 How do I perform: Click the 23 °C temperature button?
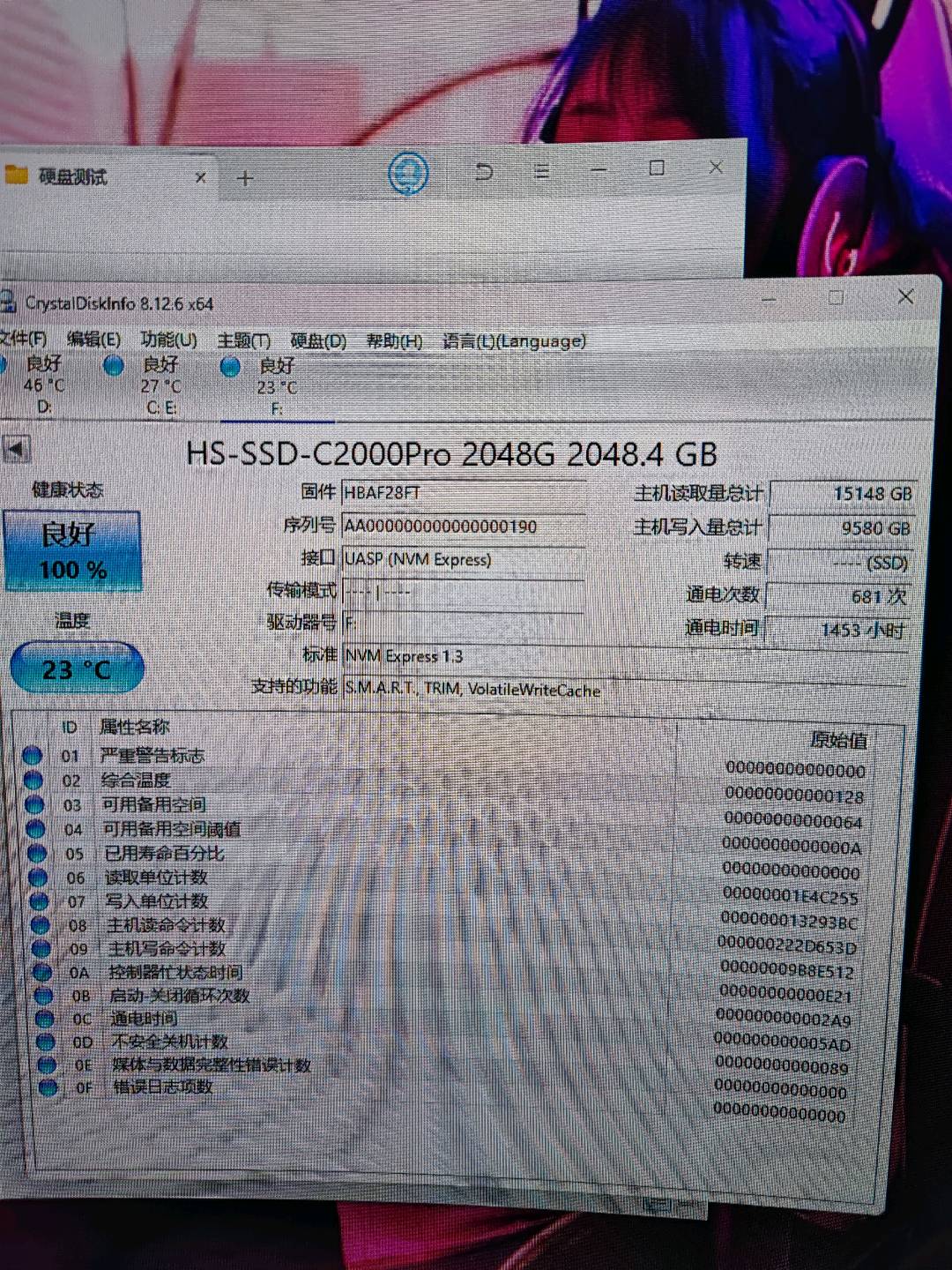click(77, 669)
